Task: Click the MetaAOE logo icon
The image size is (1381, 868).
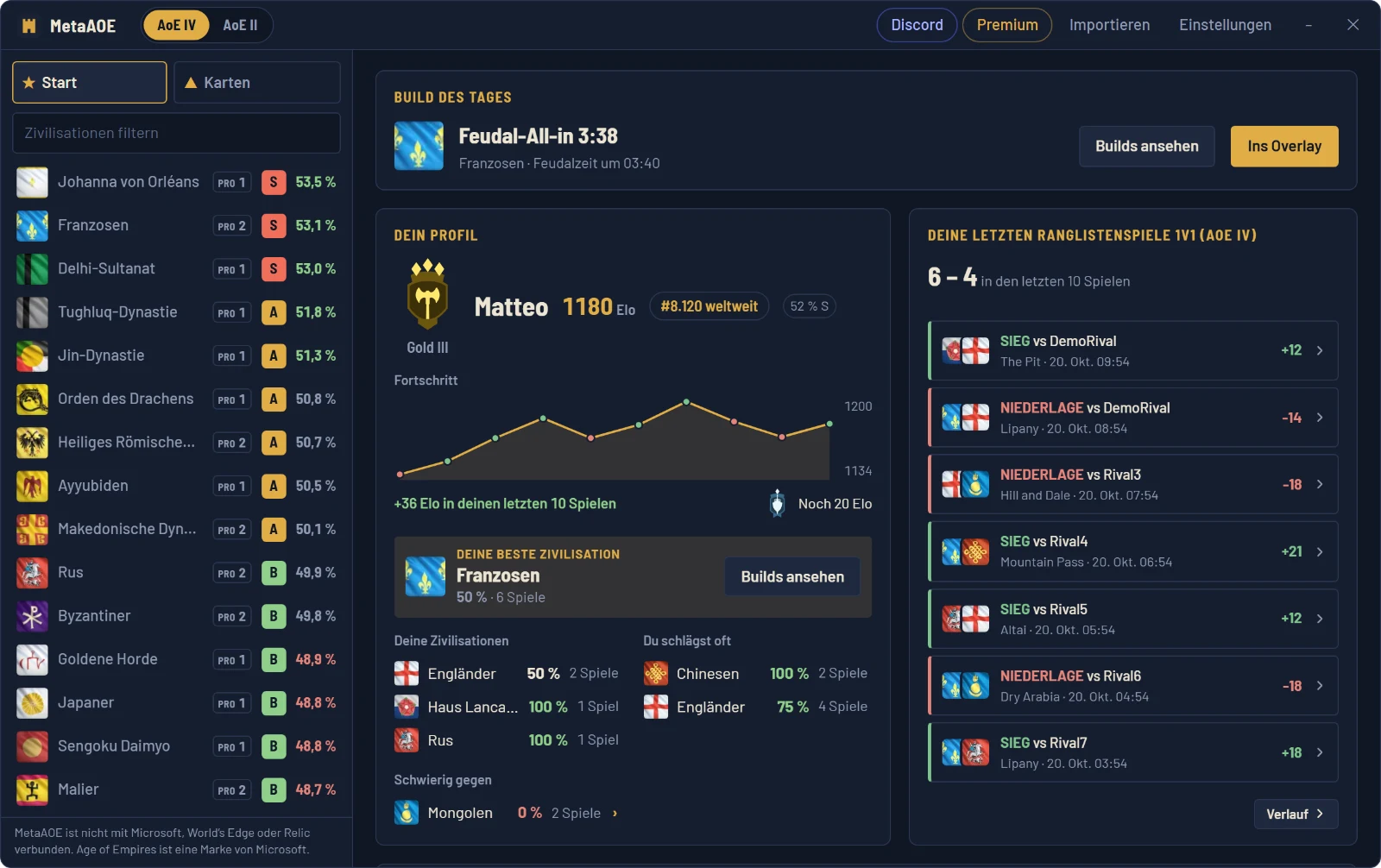Action: pos(29,26)
